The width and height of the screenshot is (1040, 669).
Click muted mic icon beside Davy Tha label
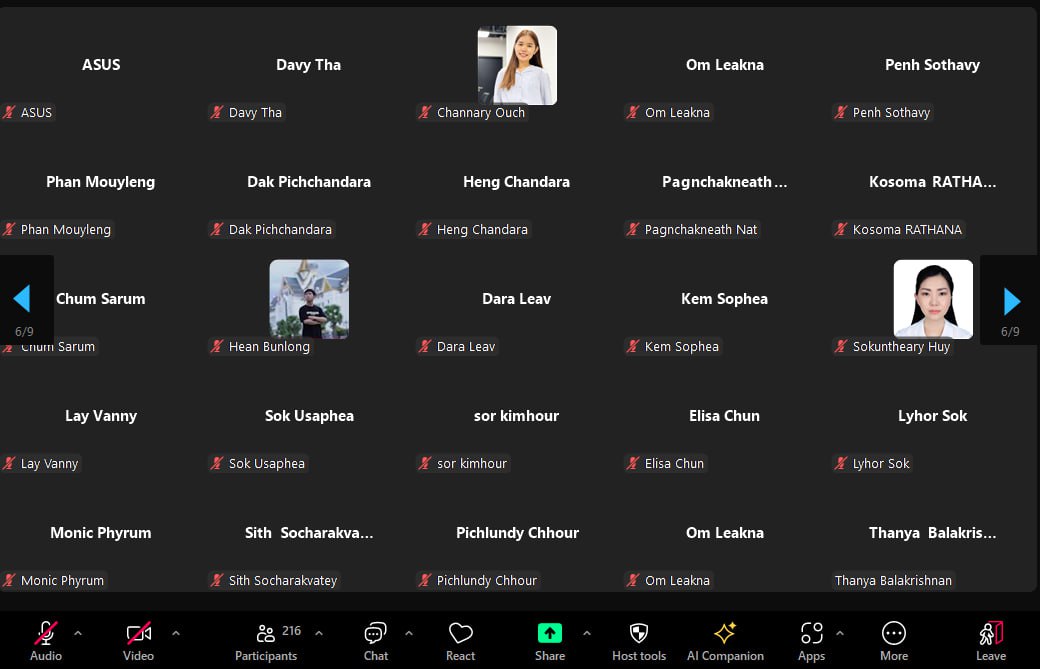217,112
